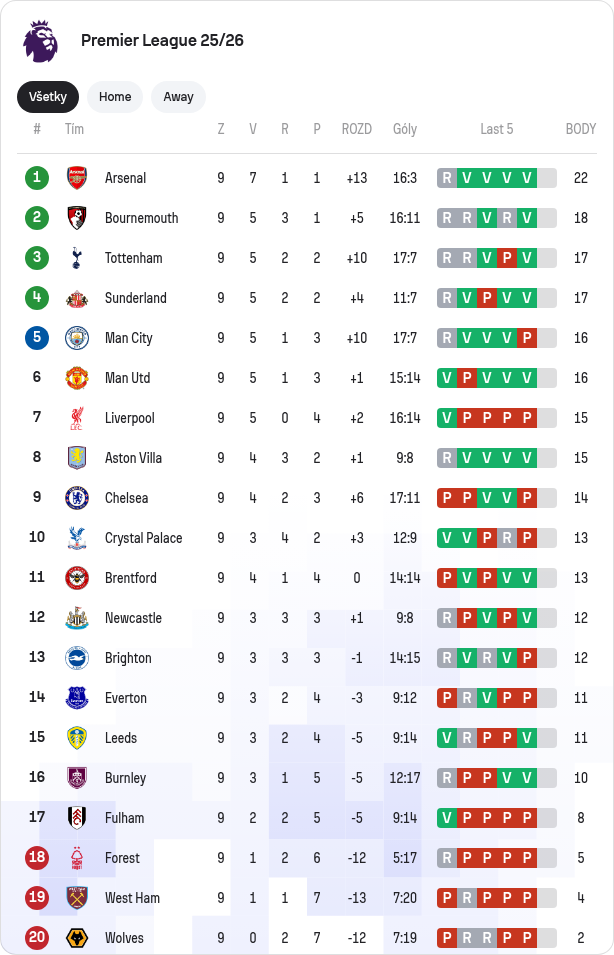
Task: Click Arsenal's most recent green form box
Action: 527,178
